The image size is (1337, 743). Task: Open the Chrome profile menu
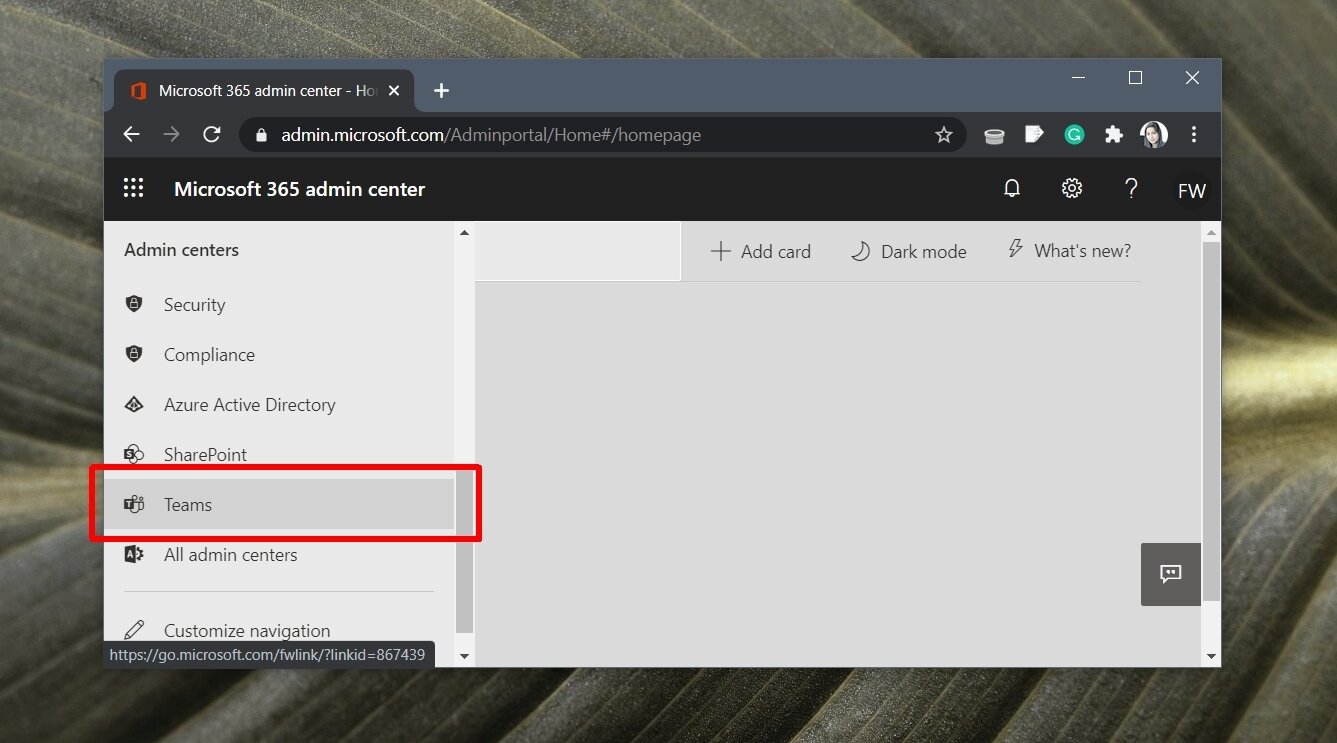click(x=1154, y=134)
